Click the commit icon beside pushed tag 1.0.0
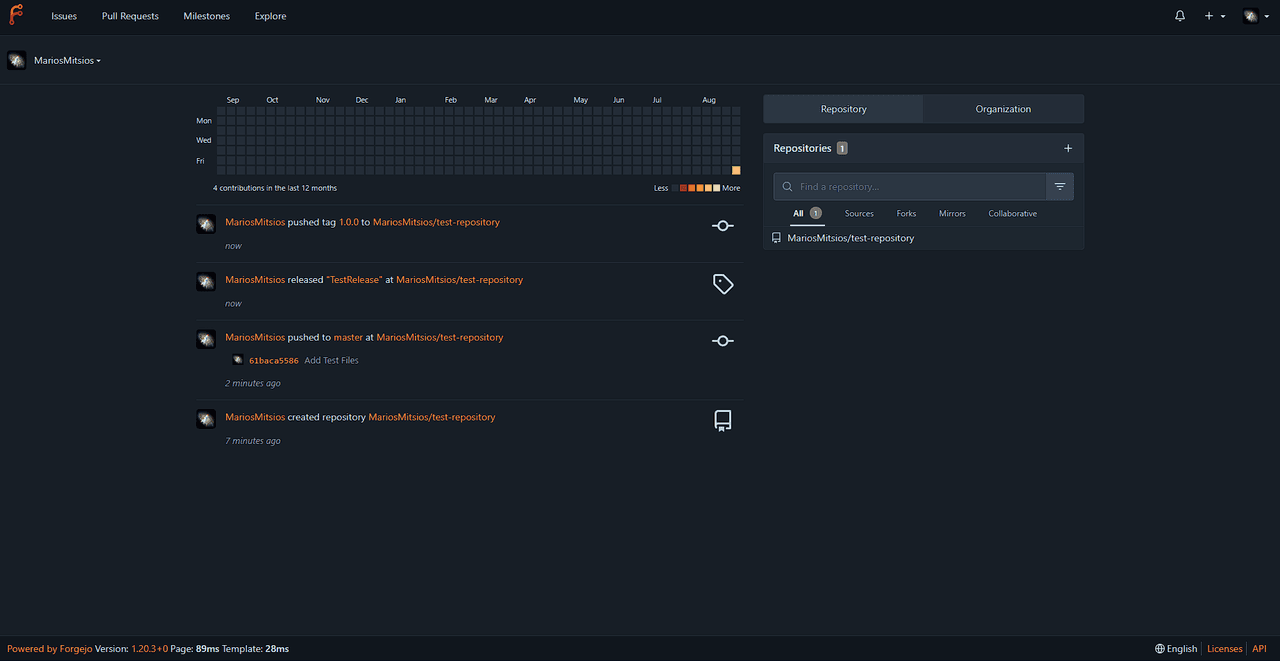This screenshot has width=1280, height=661. (x=723, y=226)
